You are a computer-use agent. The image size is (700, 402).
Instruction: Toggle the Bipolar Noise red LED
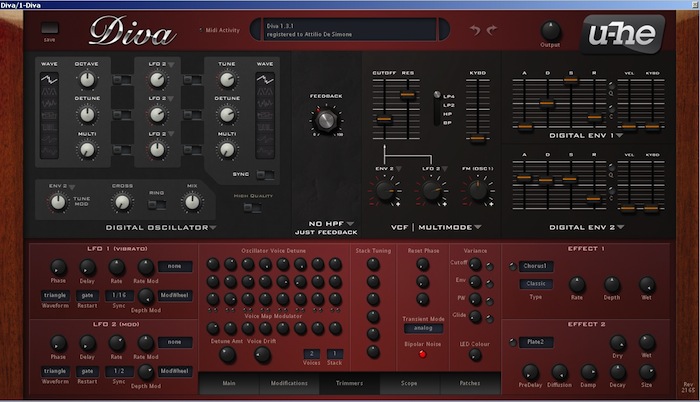pyautogui.click(x=422, y=355)
